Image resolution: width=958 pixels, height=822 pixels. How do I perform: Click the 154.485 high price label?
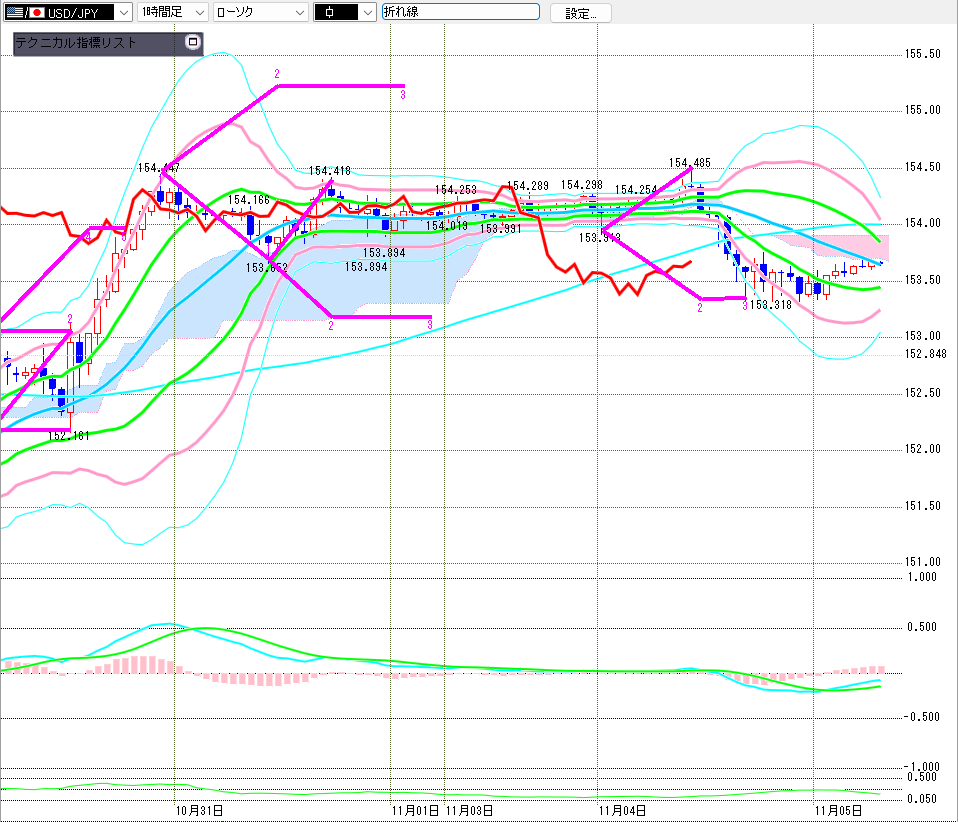click(x=690, y=163)
